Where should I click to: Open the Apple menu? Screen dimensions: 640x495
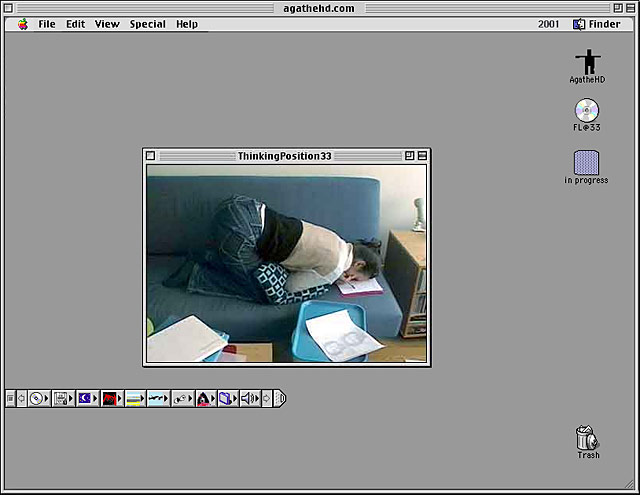pyautogui.click(x=23, y=24)
